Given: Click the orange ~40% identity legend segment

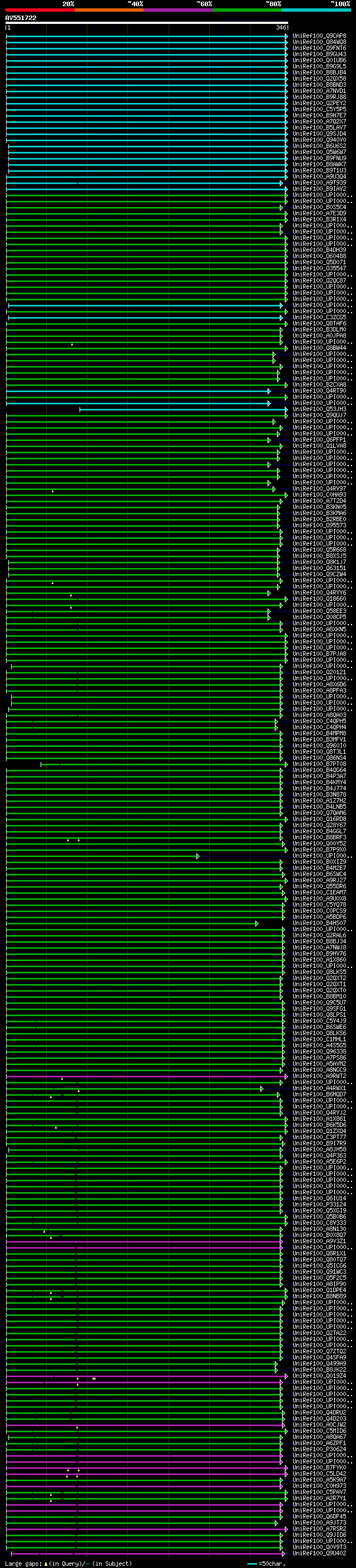Looking at the screenshot, I should [109, 10].
